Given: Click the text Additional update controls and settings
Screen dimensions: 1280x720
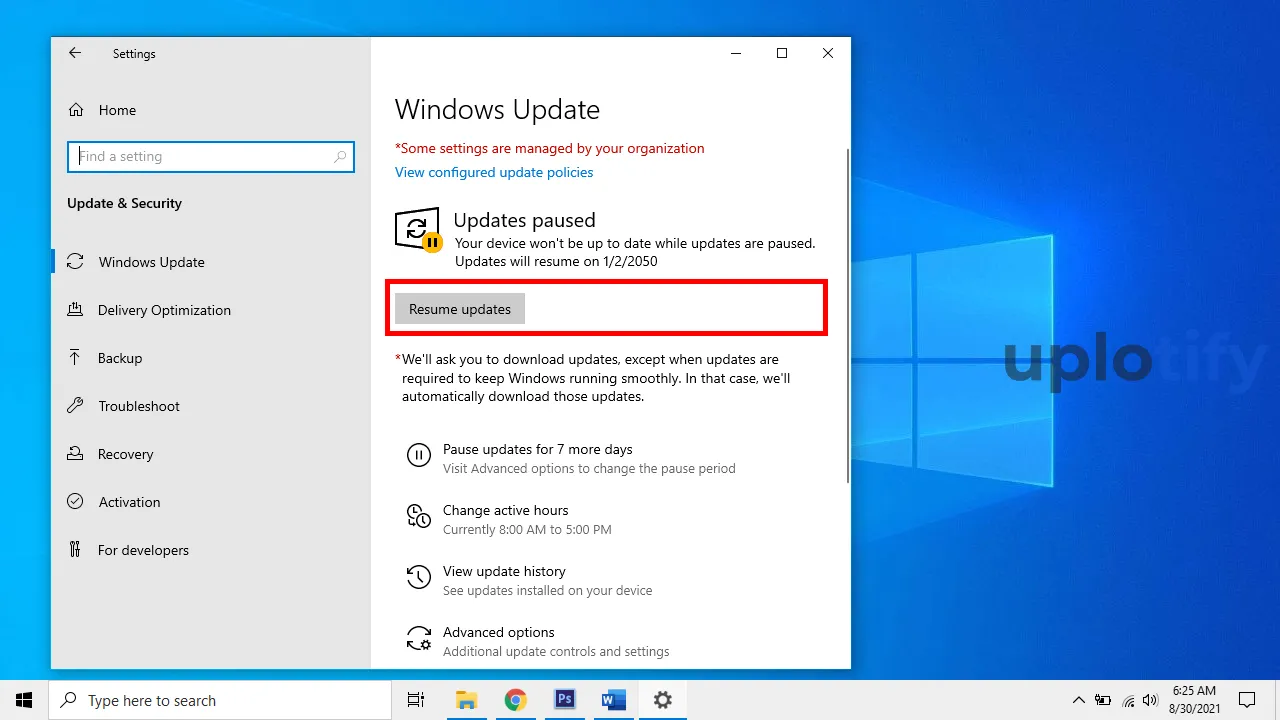Looking at the screenshot, I should coord(556,651).
